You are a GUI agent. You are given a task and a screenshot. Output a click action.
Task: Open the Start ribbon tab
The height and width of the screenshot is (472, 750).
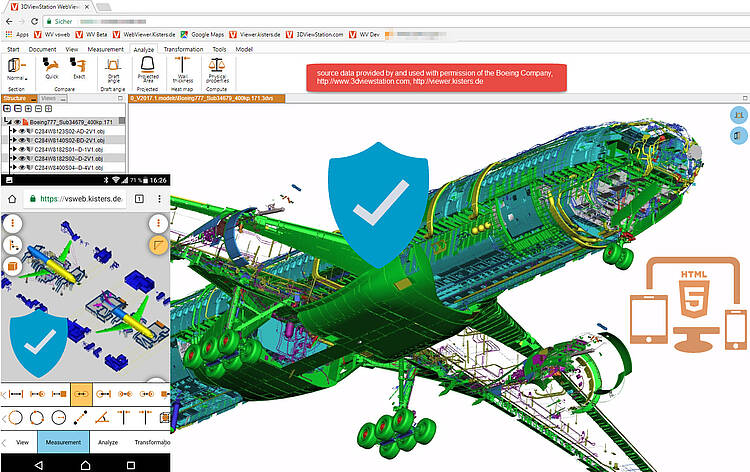coord(13,49)
